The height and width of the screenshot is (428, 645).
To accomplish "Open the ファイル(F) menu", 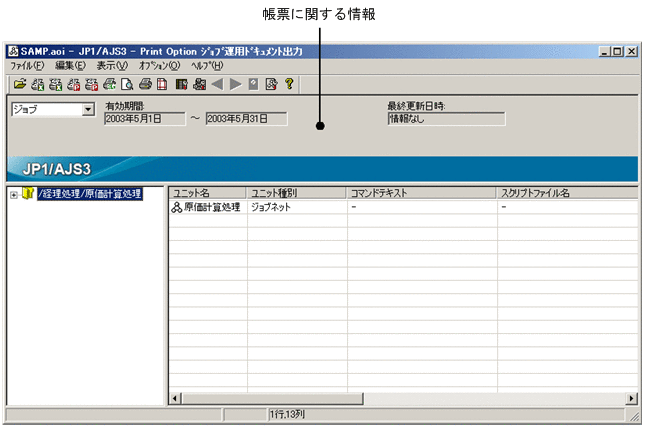I will pyautogui.click(x=27, y=65).
